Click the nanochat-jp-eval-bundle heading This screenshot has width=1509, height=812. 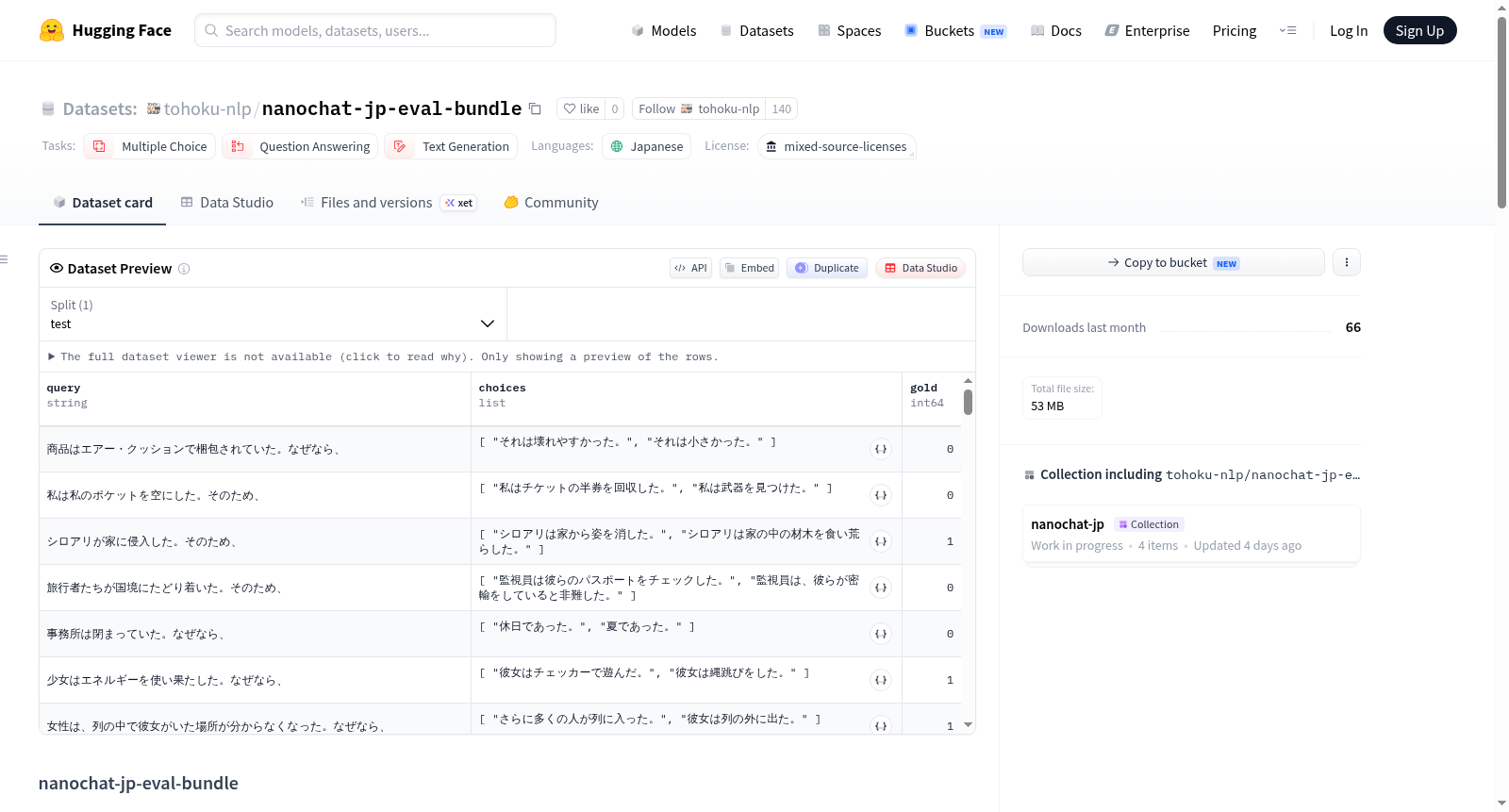pyautogui.click(x=139, y=783)
